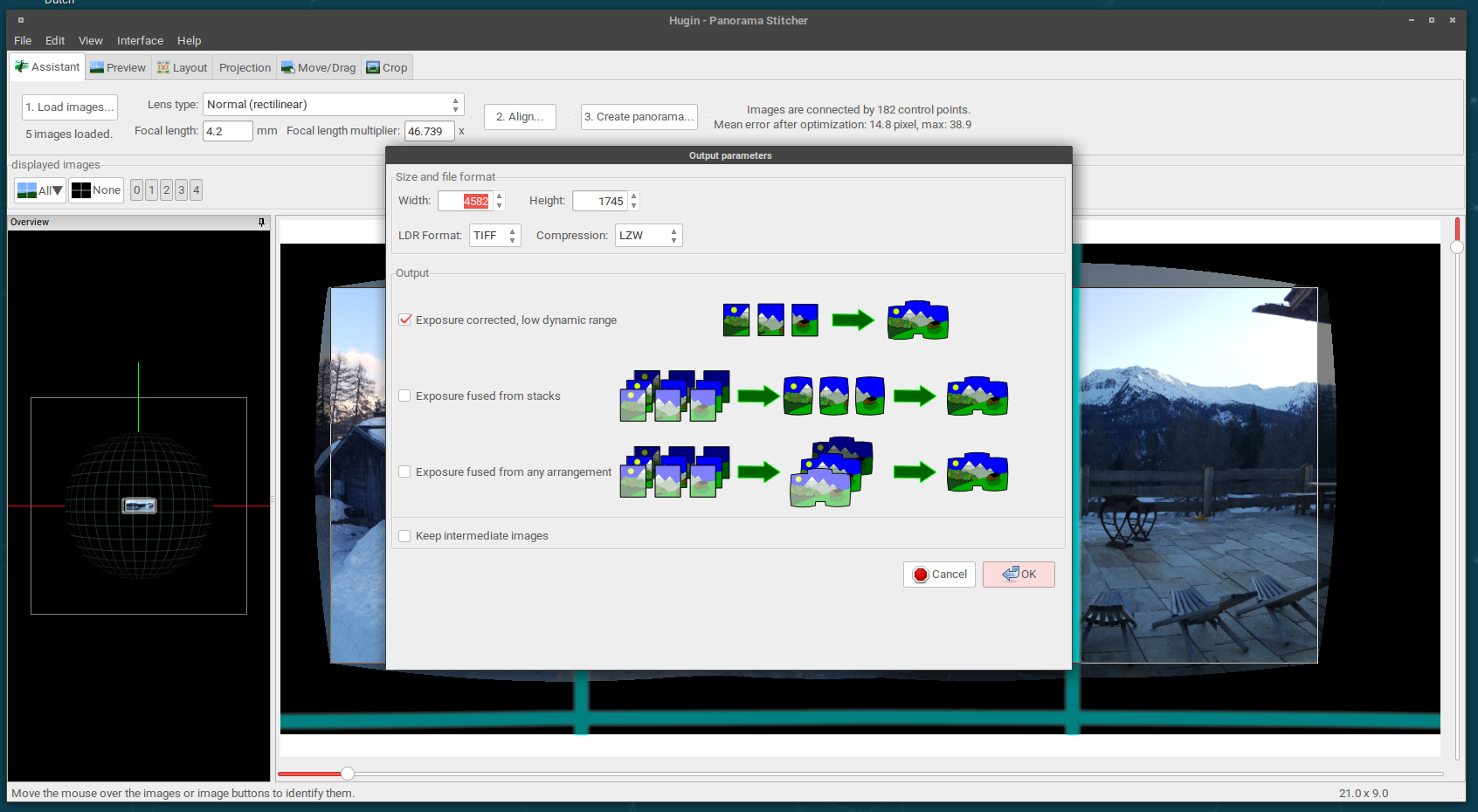This screenshot has width=1478, height=812.
Task: Click the Height input field
Action: coord(600,201)
